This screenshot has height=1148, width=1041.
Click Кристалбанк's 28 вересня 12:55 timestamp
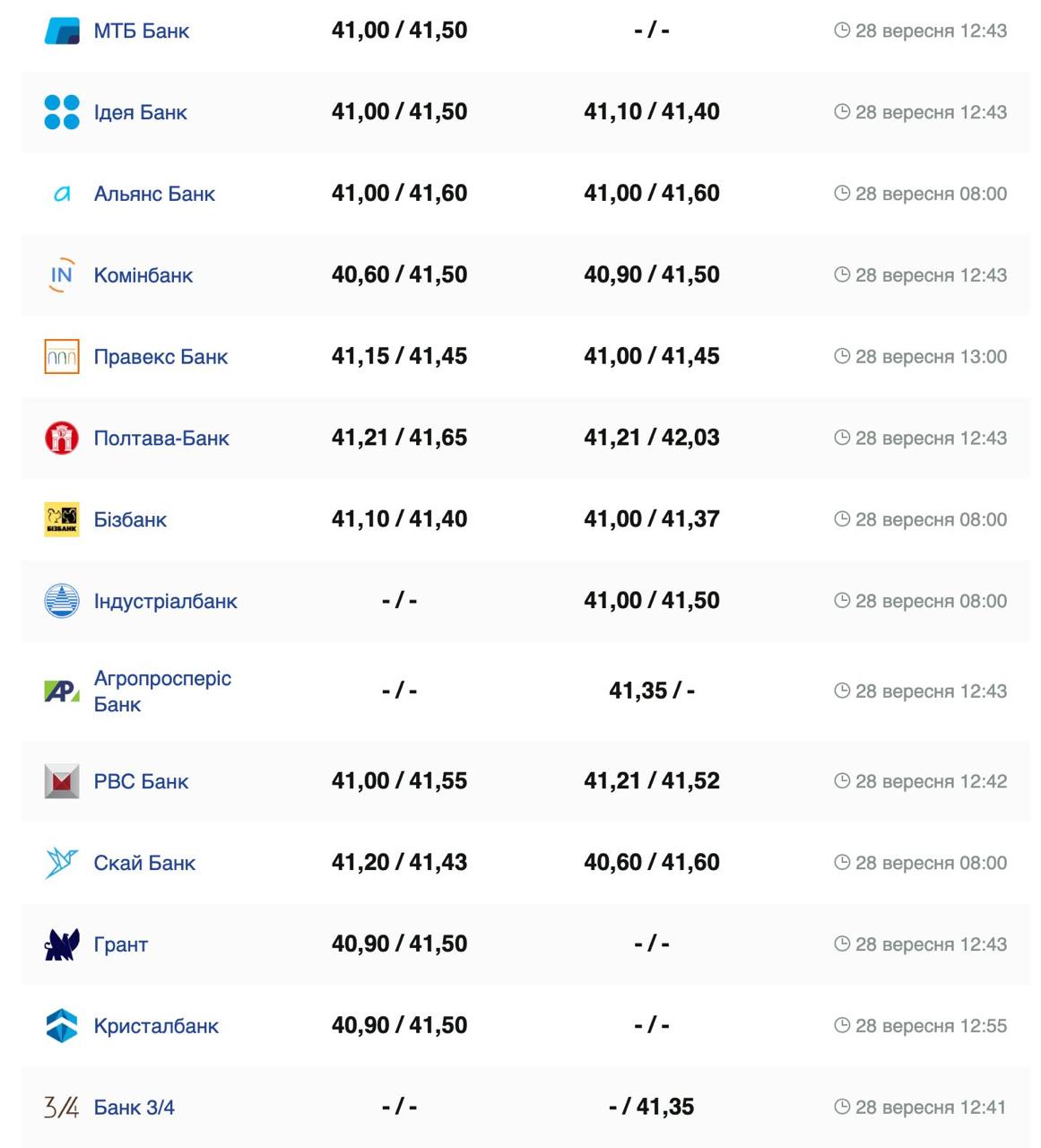931,1026
